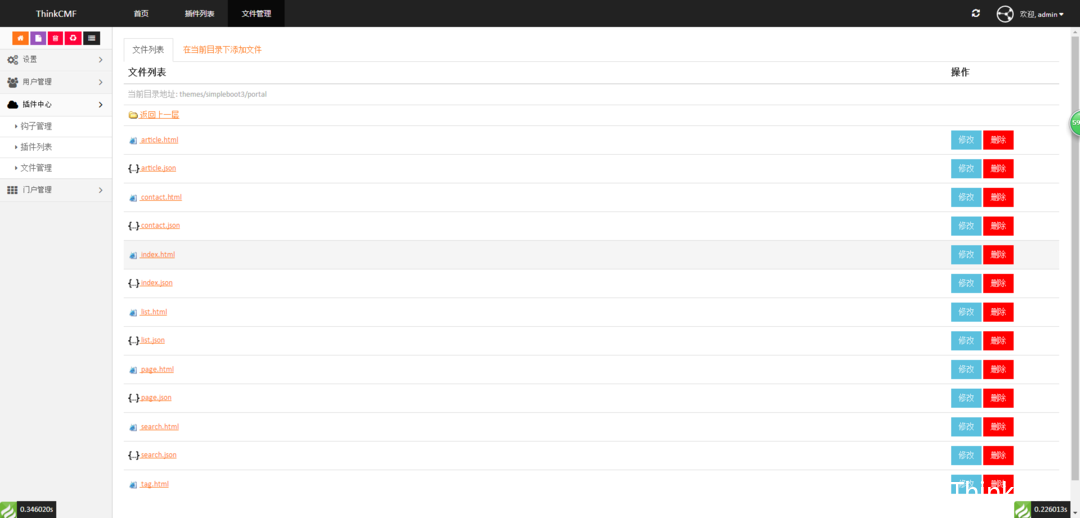Expand the 设置 sidebar section
Viewport: 1080px width, 518px height.
pos(56,60)
